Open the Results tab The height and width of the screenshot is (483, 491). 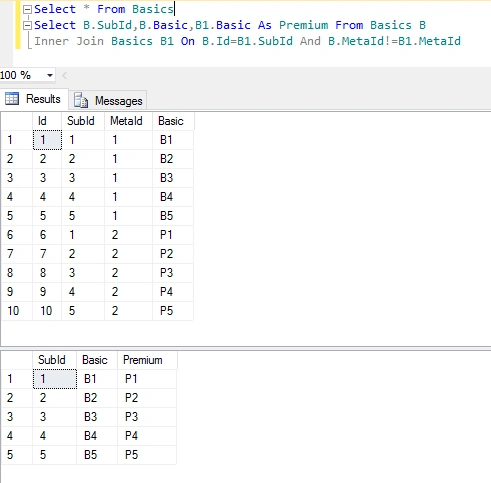coord(33,99)
